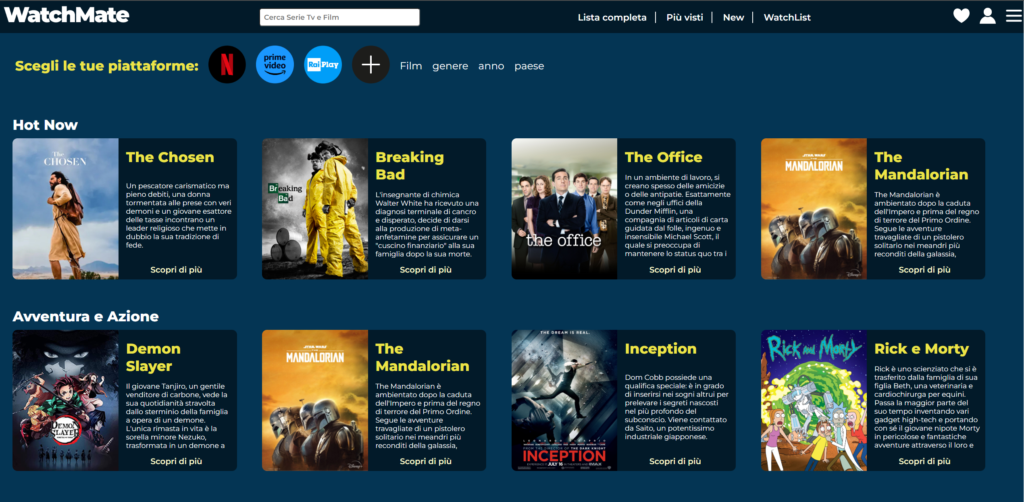Select the RaiPlay platform icon
This screenshot has width=1024, height=502.
pos(323,65)
